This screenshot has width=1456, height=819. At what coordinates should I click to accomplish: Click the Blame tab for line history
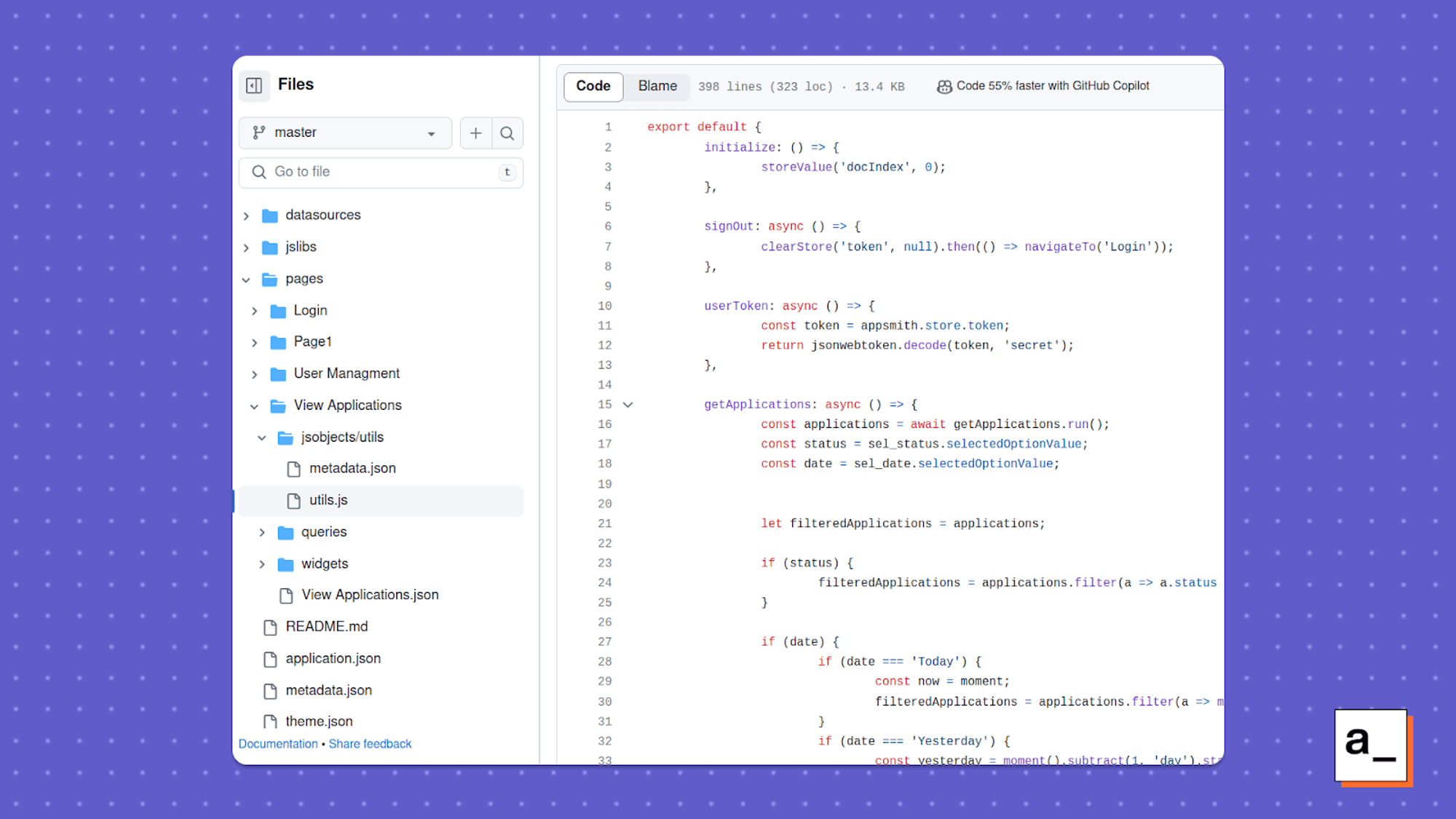[x=657, y=86]
